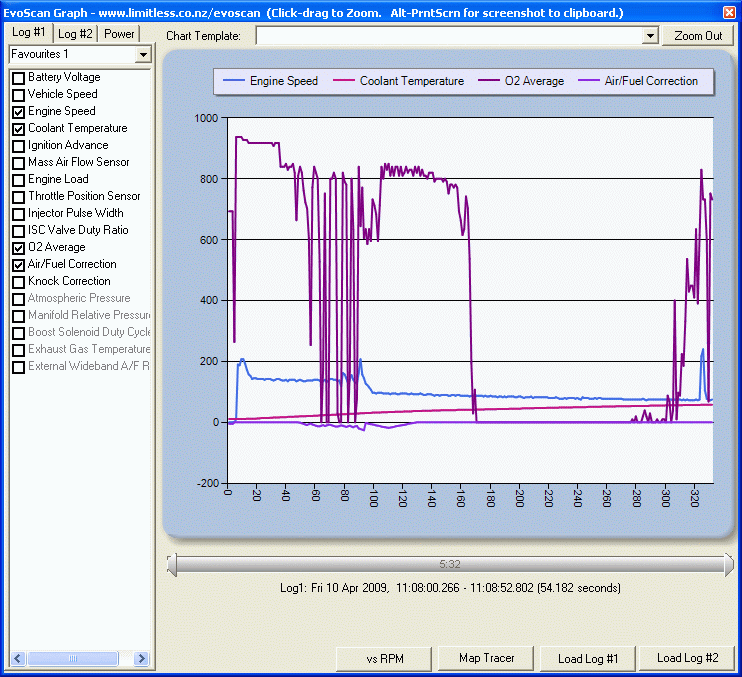This screenshot has height=677, width=742.
Task: Click the -200 value on the y-axis
Action: (208, 483)
